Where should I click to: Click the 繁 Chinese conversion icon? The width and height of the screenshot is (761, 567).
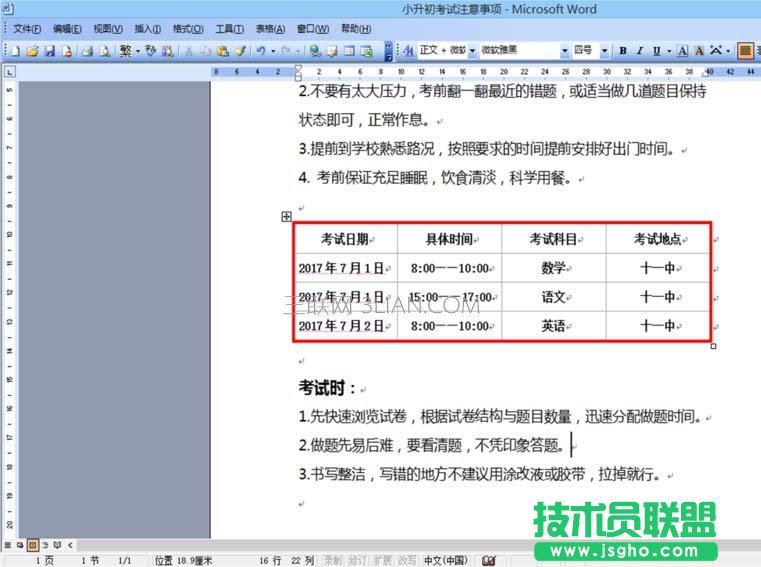126,50
